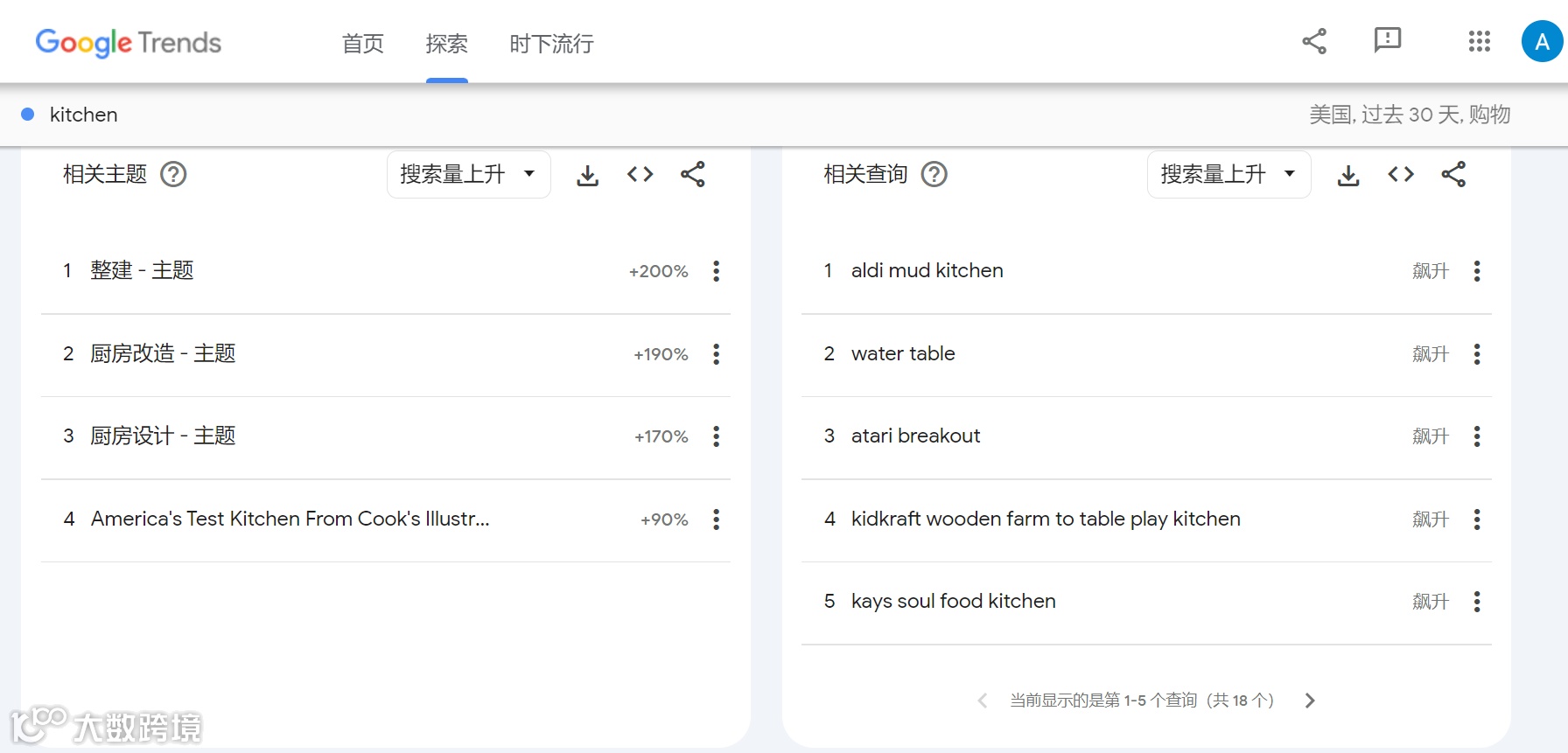
Task: Click embed icon for related topics
Action: 640,175
